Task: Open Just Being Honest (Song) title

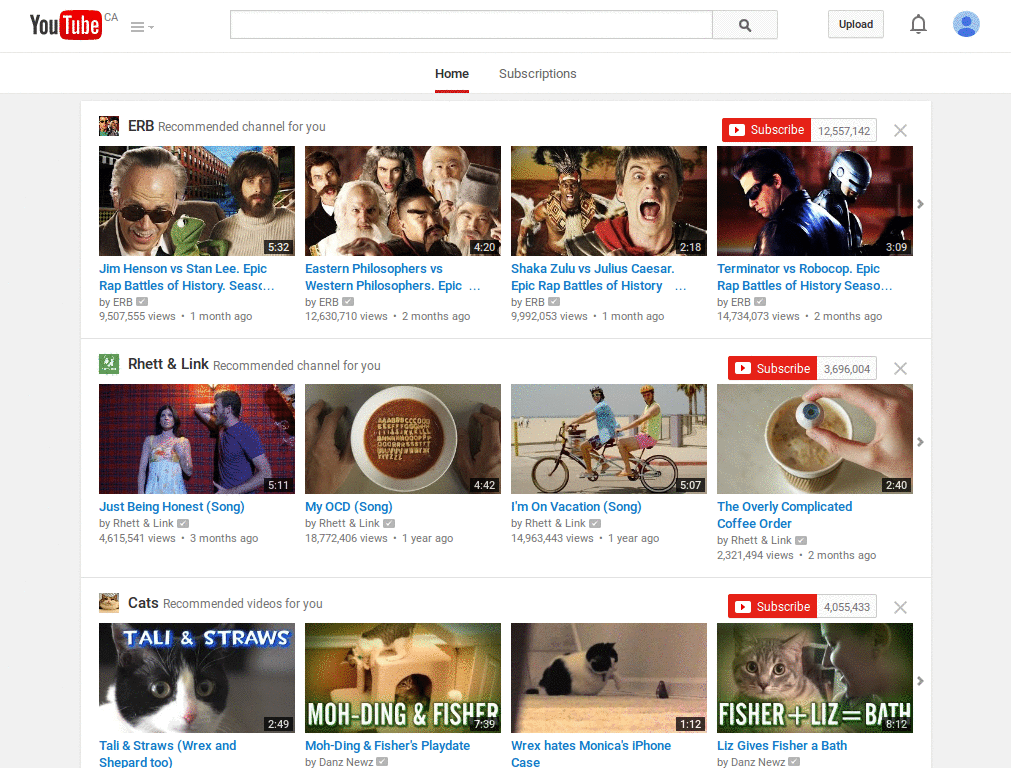Action: coord(172,507)
